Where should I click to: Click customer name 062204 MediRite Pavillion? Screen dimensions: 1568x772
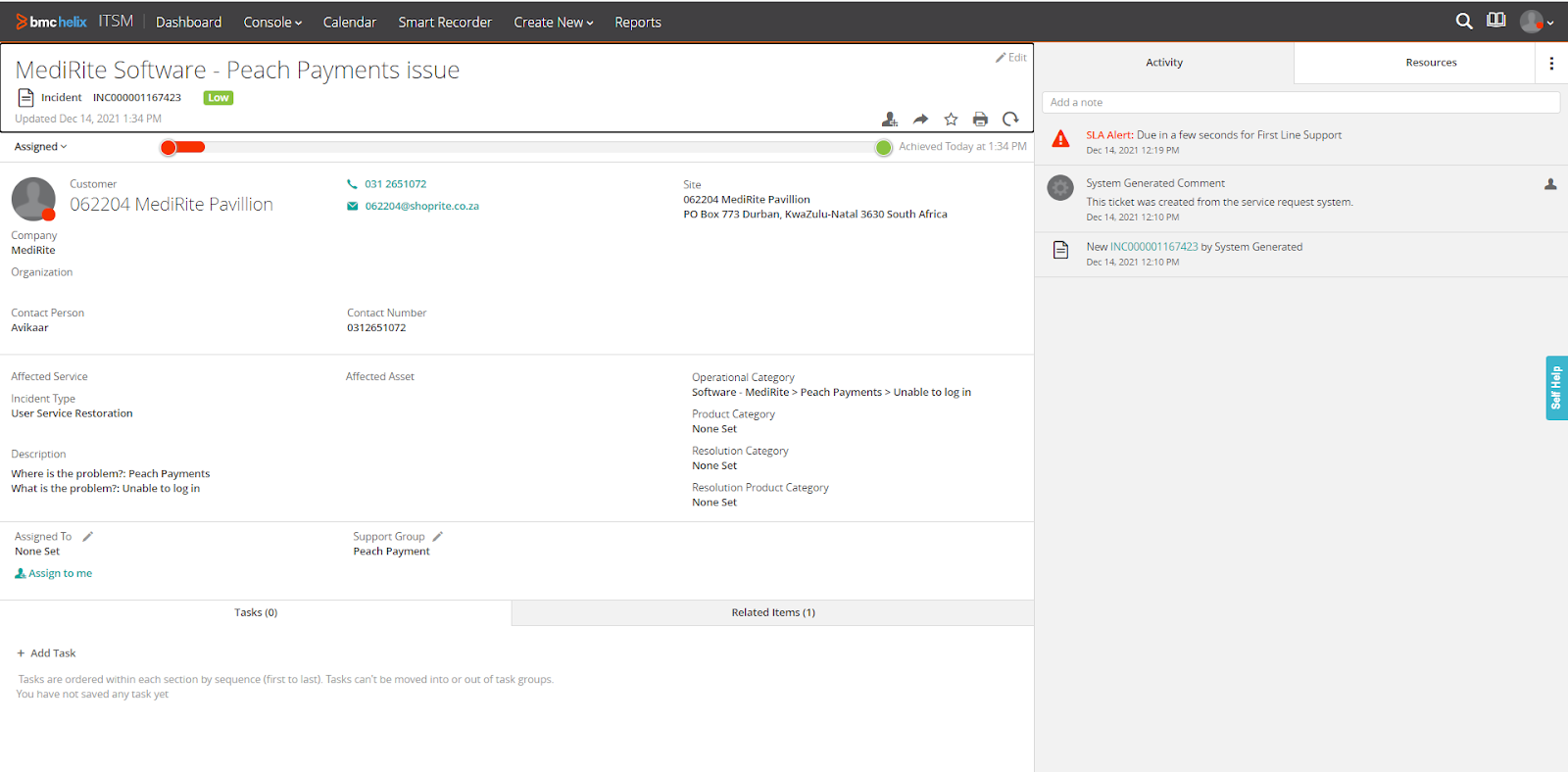pos(171,204)
